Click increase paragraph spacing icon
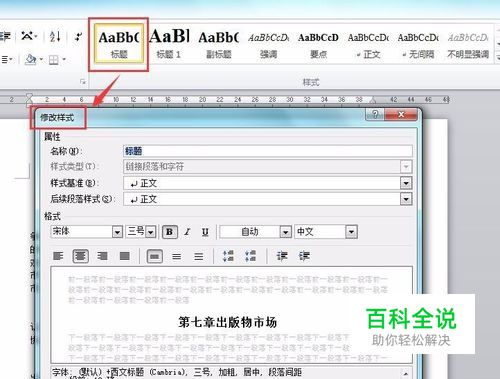This screenshot has height=379, width=500. click(x=228, y=256)
